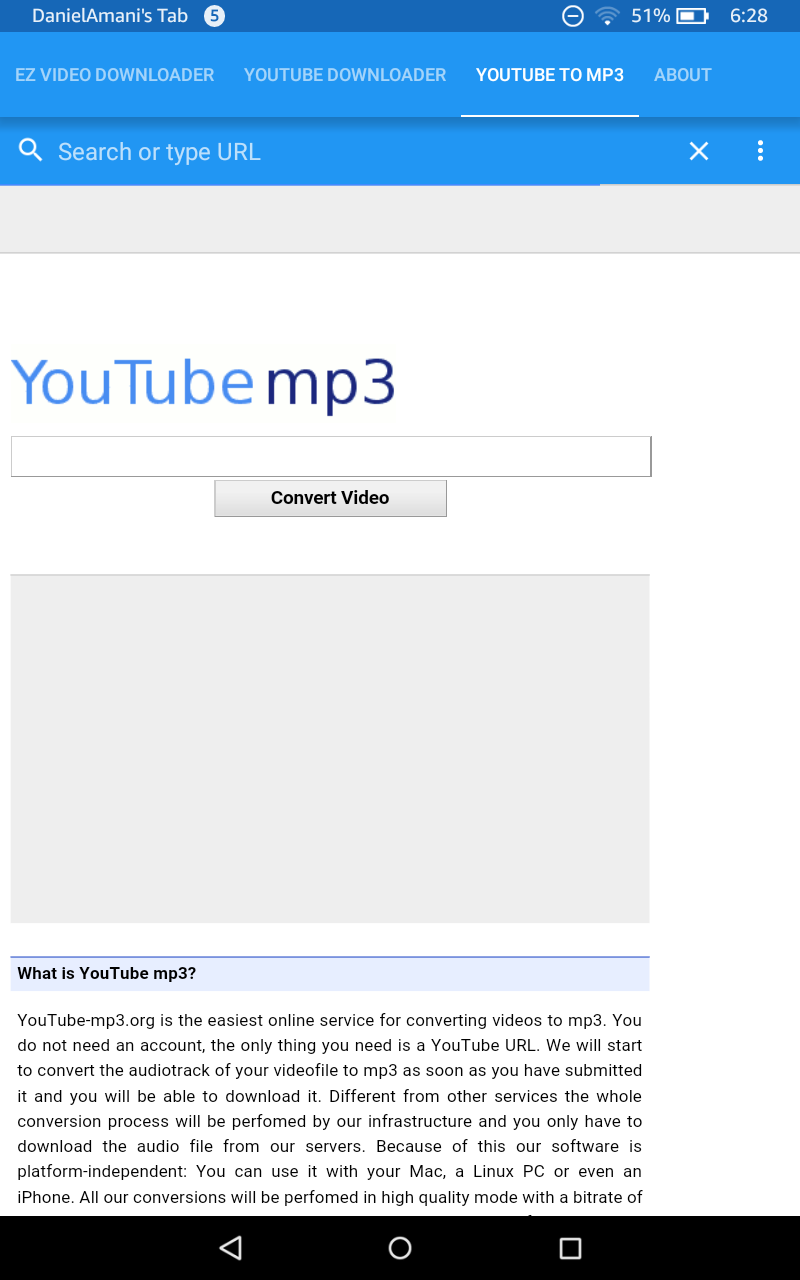Tap the do-not-disturb status icon
This screenshot has width=800, height=1280.
(x=573, y=16)
